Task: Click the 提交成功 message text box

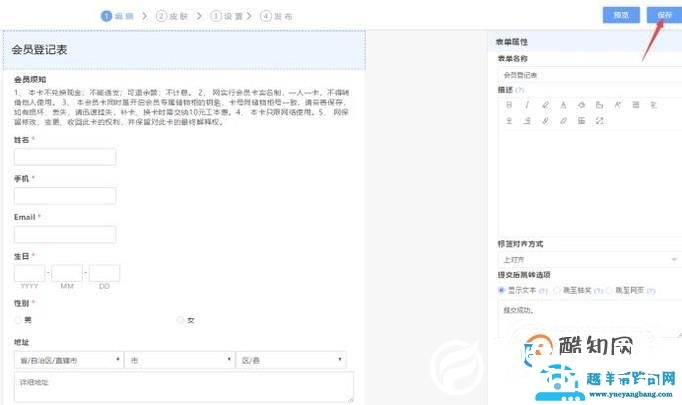Action: [x=589, y=320]
